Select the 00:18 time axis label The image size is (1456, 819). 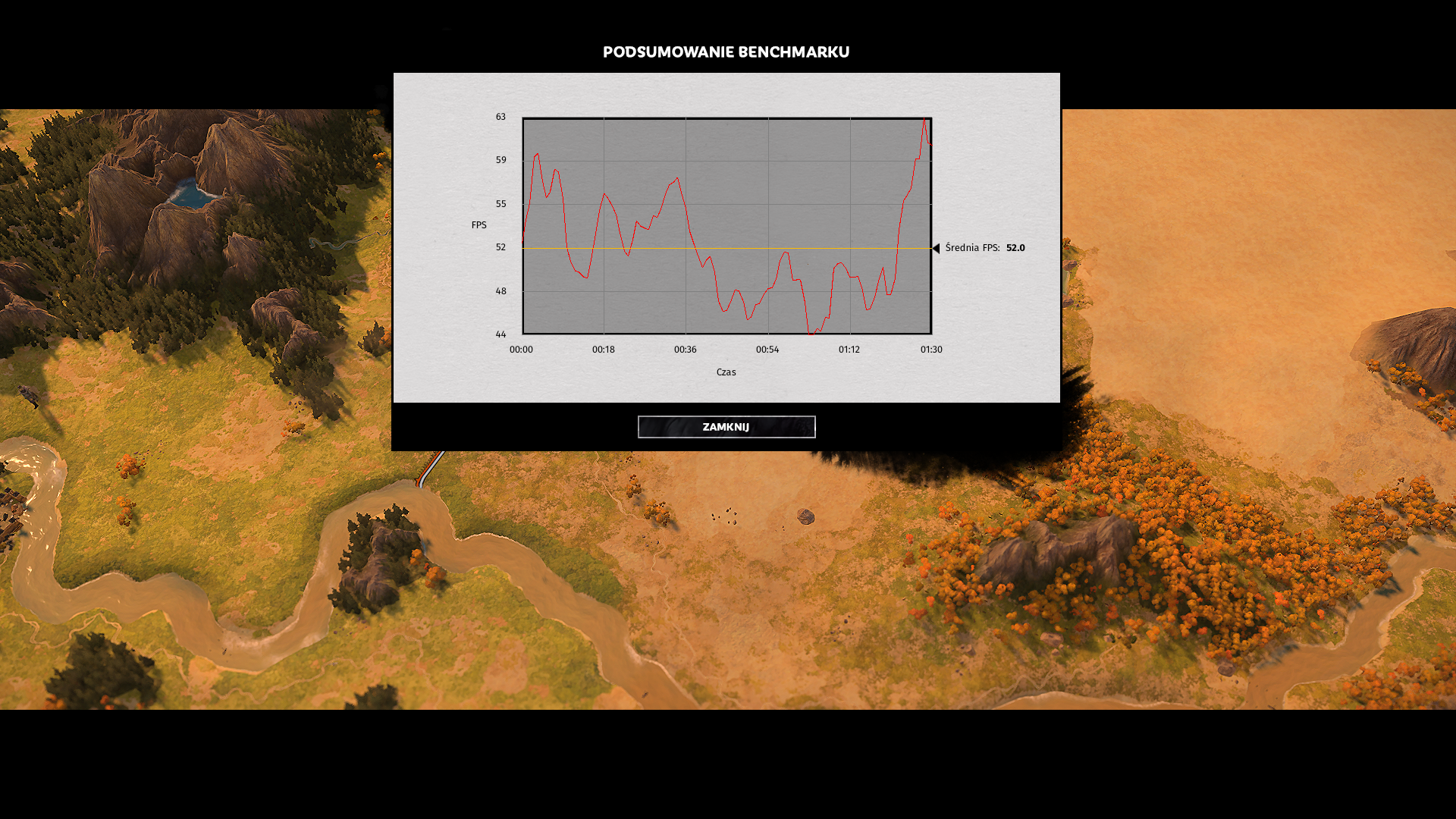603,350
